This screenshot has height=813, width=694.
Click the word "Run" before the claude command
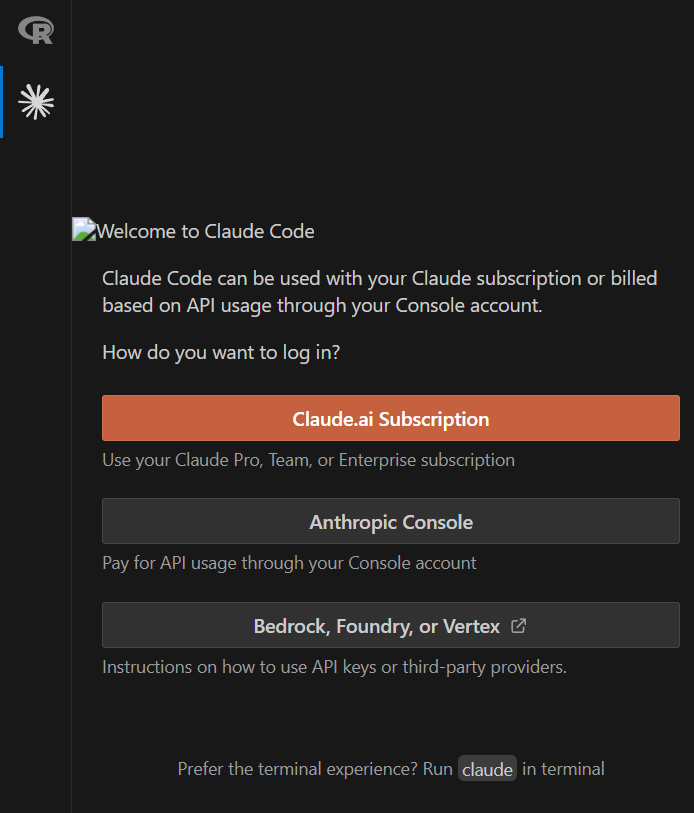(x=437, y=769)
